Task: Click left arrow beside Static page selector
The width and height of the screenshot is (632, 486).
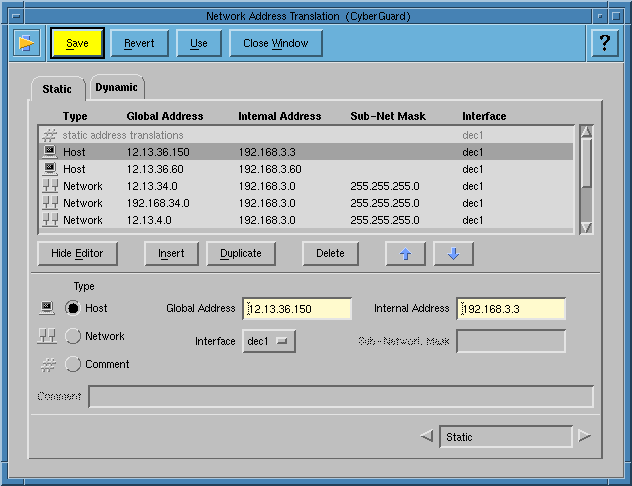Action: pyautogui.click(x=427, y=436)
